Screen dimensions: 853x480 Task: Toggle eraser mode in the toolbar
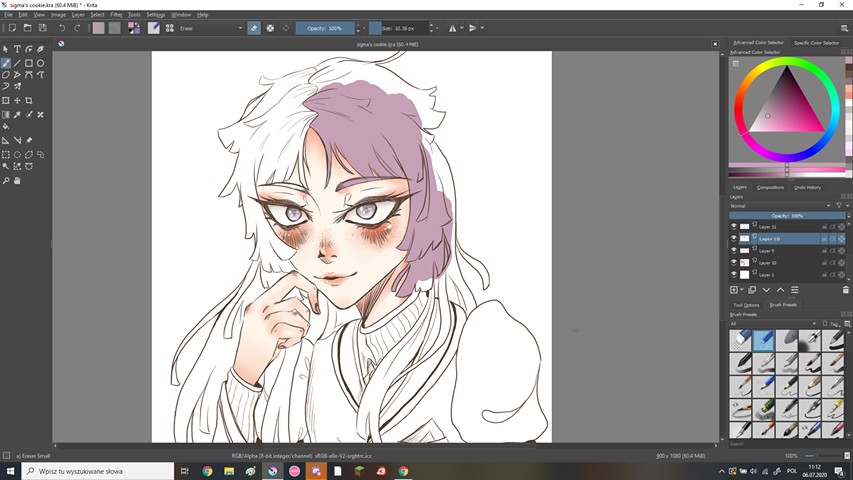coord(254,28)
